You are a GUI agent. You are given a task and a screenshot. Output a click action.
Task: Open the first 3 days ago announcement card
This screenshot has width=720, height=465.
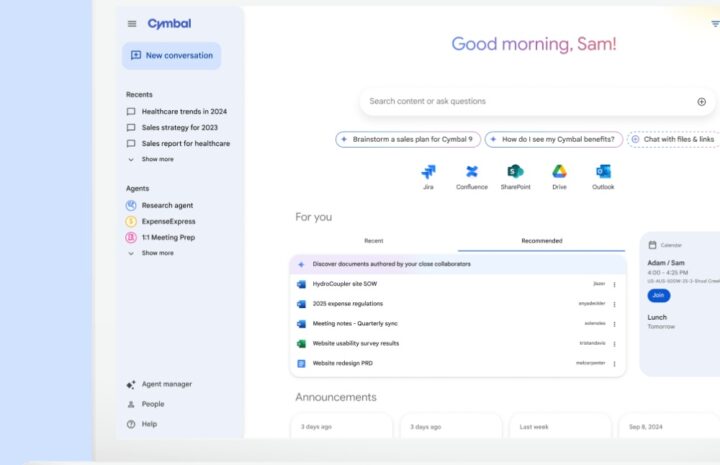pyautogui.click(x=342, y=427)
